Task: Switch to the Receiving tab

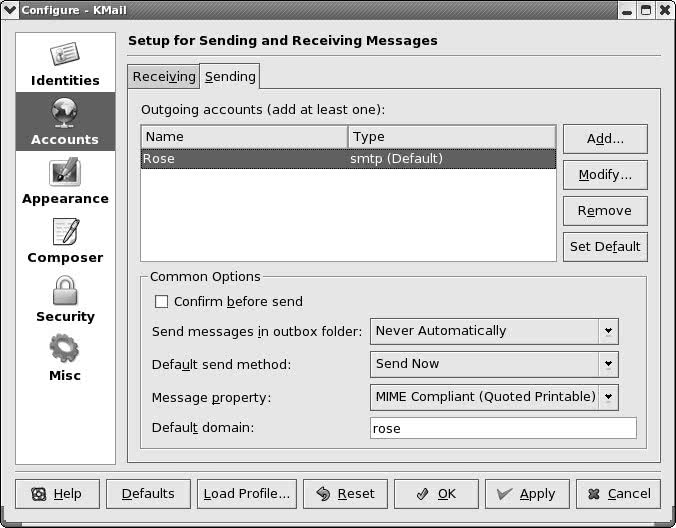Action: tap(164, 77)
